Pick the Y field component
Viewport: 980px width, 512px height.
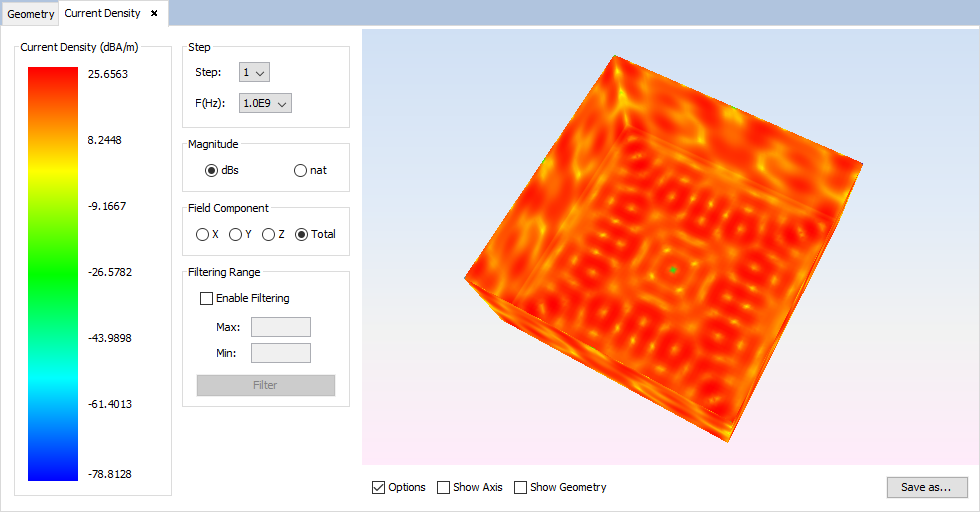tap(236, 234)
